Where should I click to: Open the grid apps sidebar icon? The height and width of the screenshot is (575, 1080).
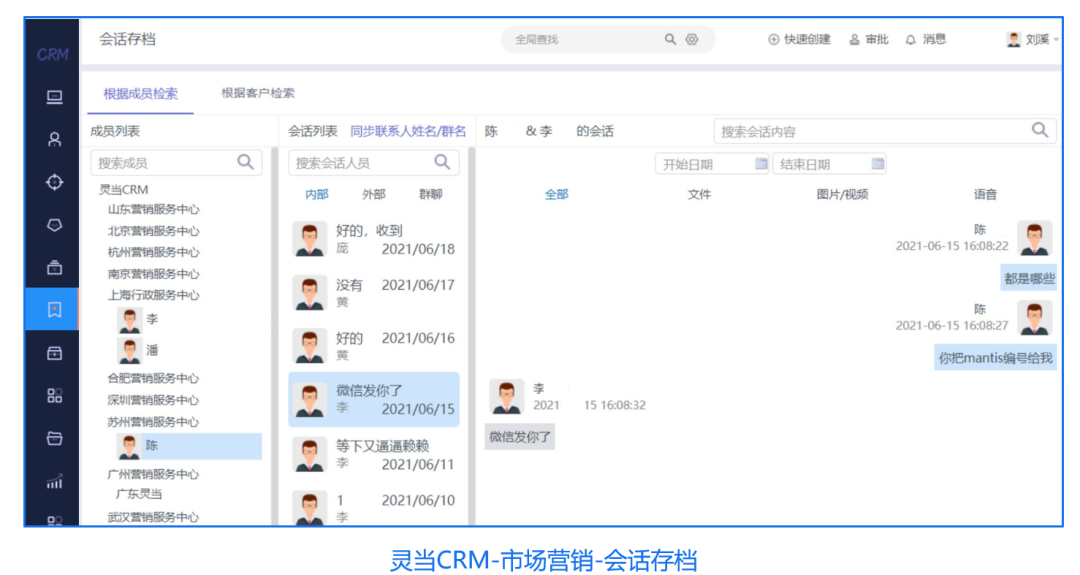click(54, 396)
